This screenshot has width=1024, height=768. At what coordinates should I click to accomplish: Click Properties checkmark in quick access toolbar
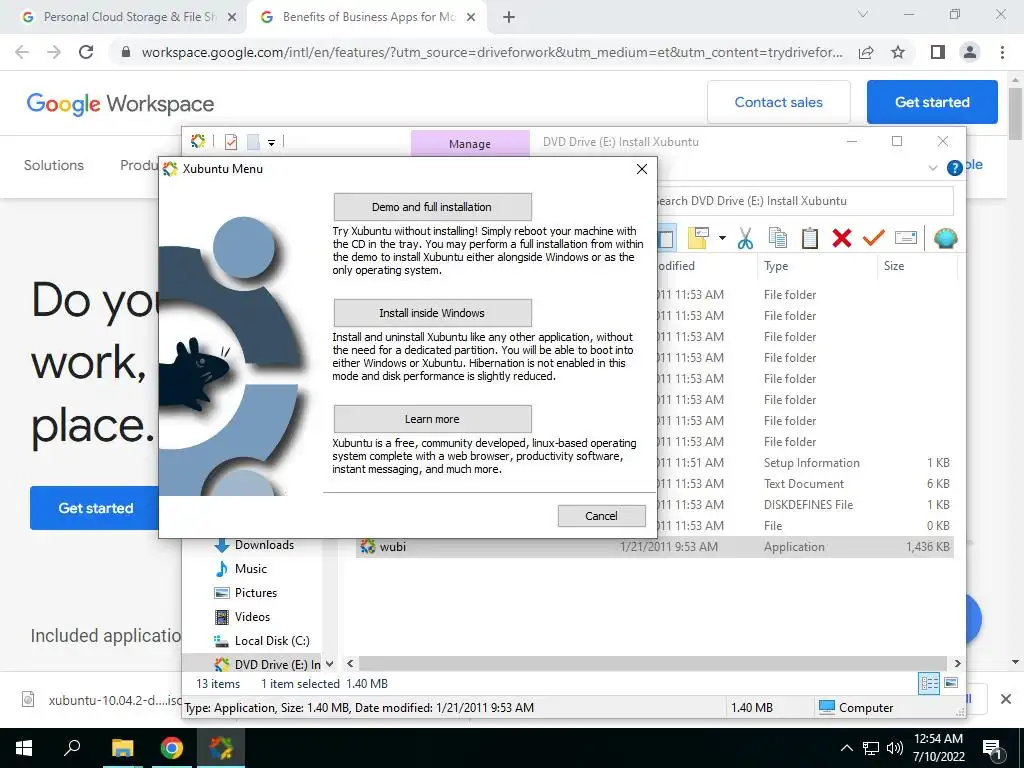231,142
